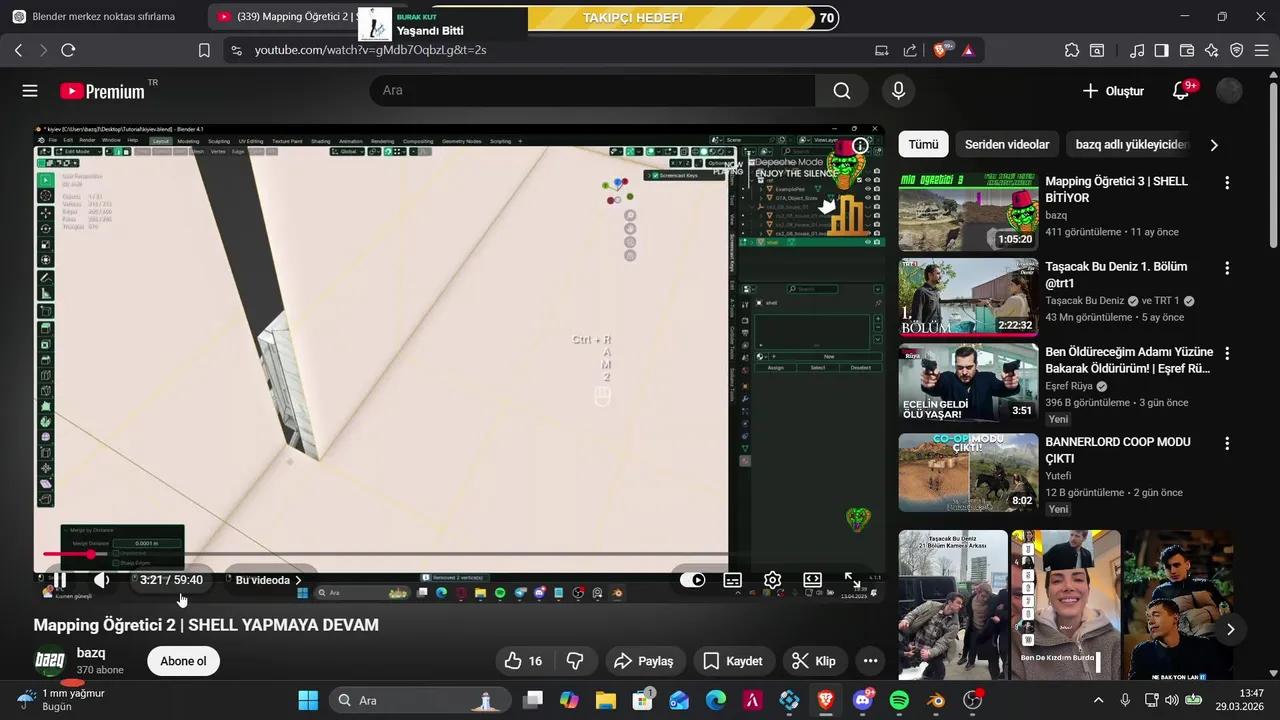
Task: Open the YouTube notifications bell
Action: click(x=1180, y=91)
